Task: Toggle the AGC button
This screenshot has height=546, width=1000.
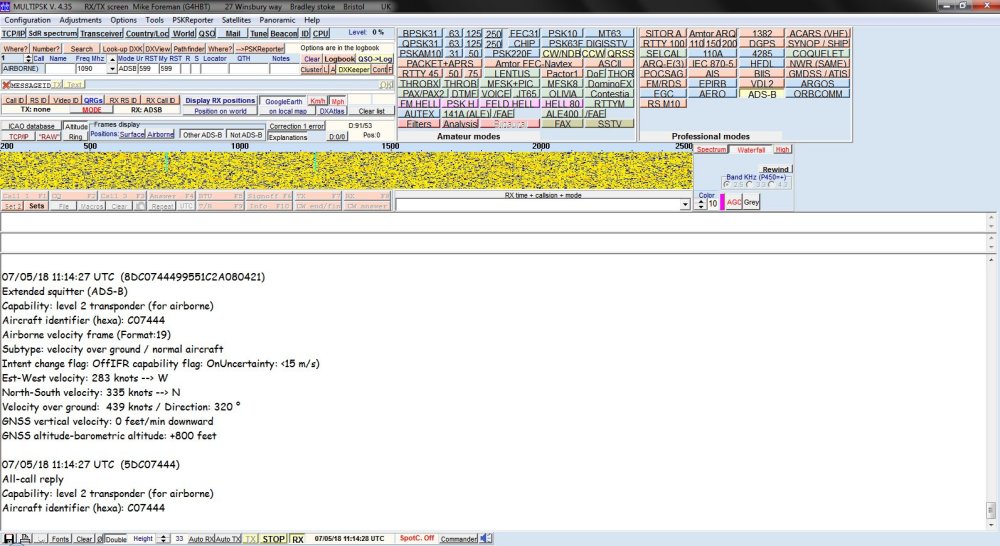Action: click(734, 202)
